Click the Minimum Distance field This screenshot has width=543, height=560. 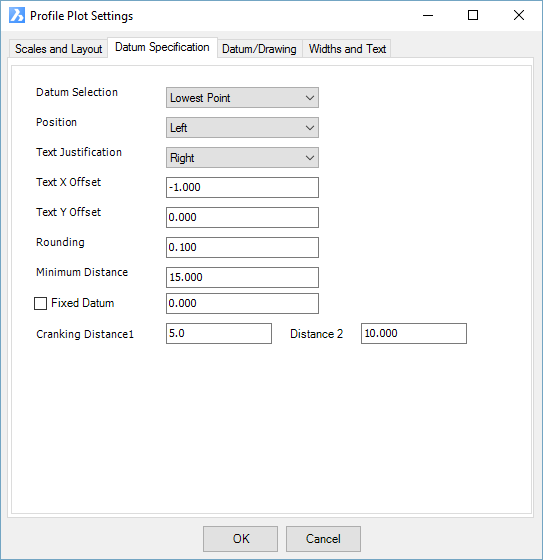click(x=242, y=278)
